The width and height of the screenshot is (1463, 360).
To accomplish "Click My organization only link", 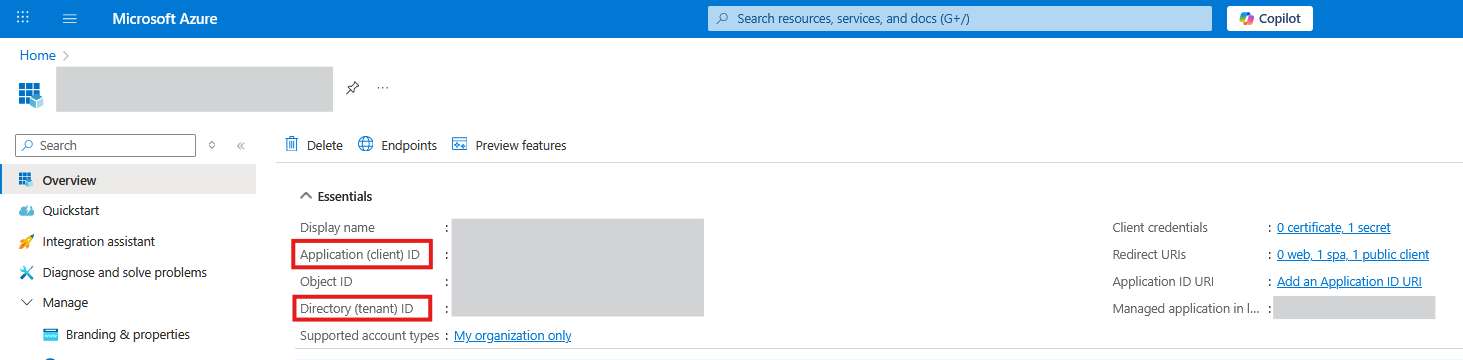I will [x=513, y=336].
